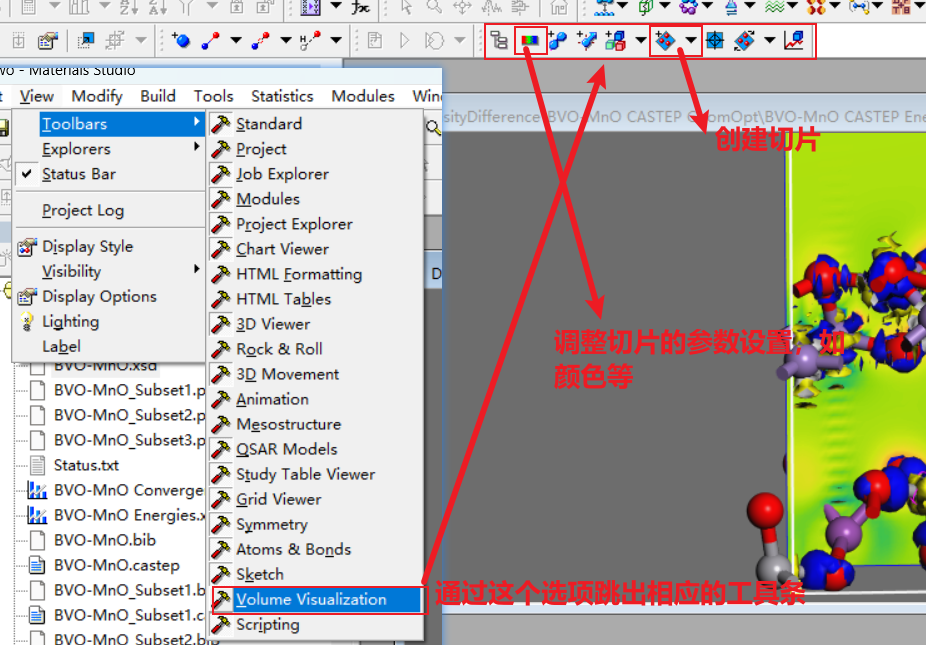Open the Display Style toolbar icon

click(x=48, y=40)
